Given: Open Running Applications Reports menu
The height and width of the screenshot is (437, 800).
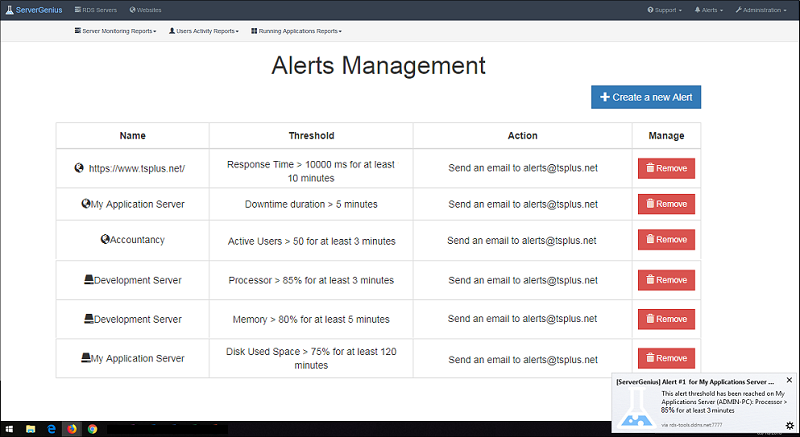Looking at the screenshot, I should 296,31.
